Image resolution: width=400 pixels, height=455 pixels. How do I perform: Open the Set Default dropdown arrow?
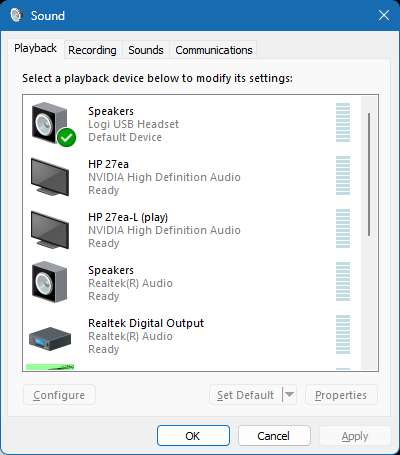click(290, 395)
